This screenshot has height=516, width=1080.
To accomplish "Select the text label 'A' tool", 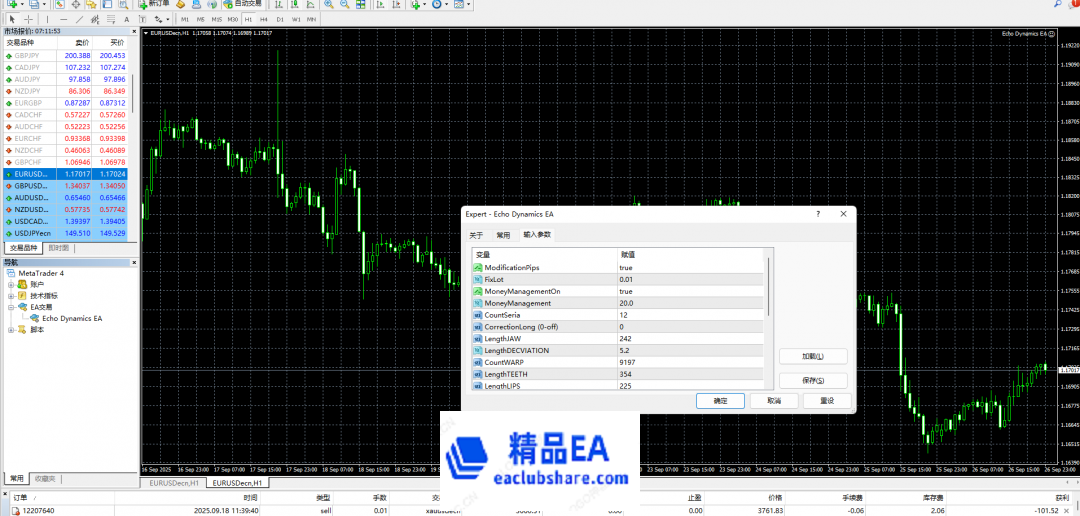I will (x=126, y=19).
